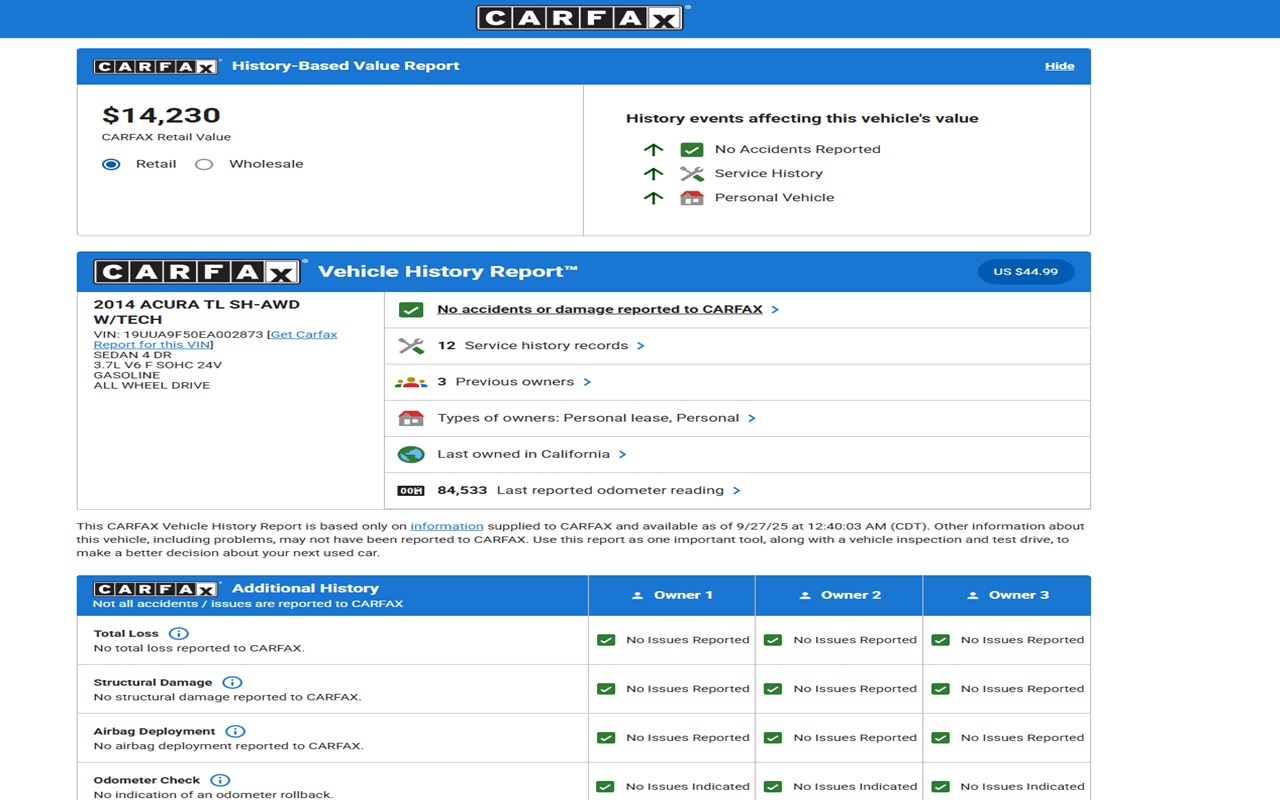Click odometer icon beside 84,533
This screenshot has width=1280, height=800.
(x=411, y=491)
